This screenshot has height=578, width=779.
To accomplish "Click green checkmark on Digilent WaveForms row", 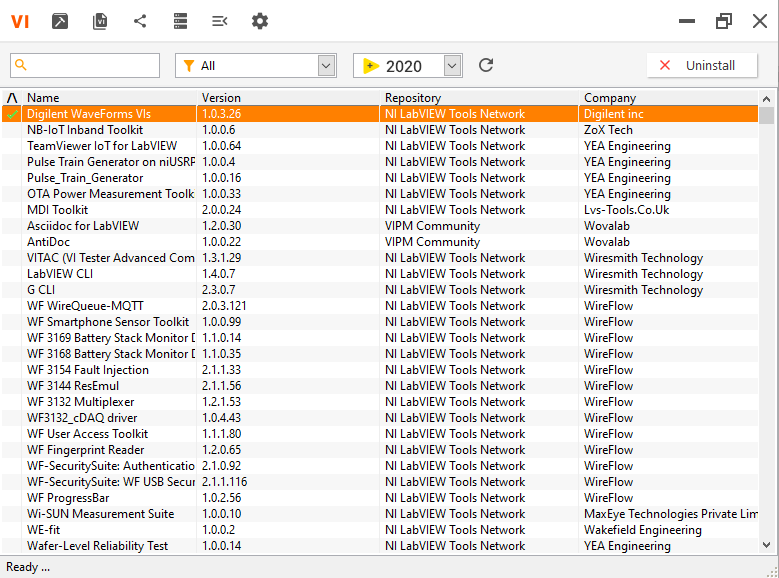I will click(x=12, y=114).
